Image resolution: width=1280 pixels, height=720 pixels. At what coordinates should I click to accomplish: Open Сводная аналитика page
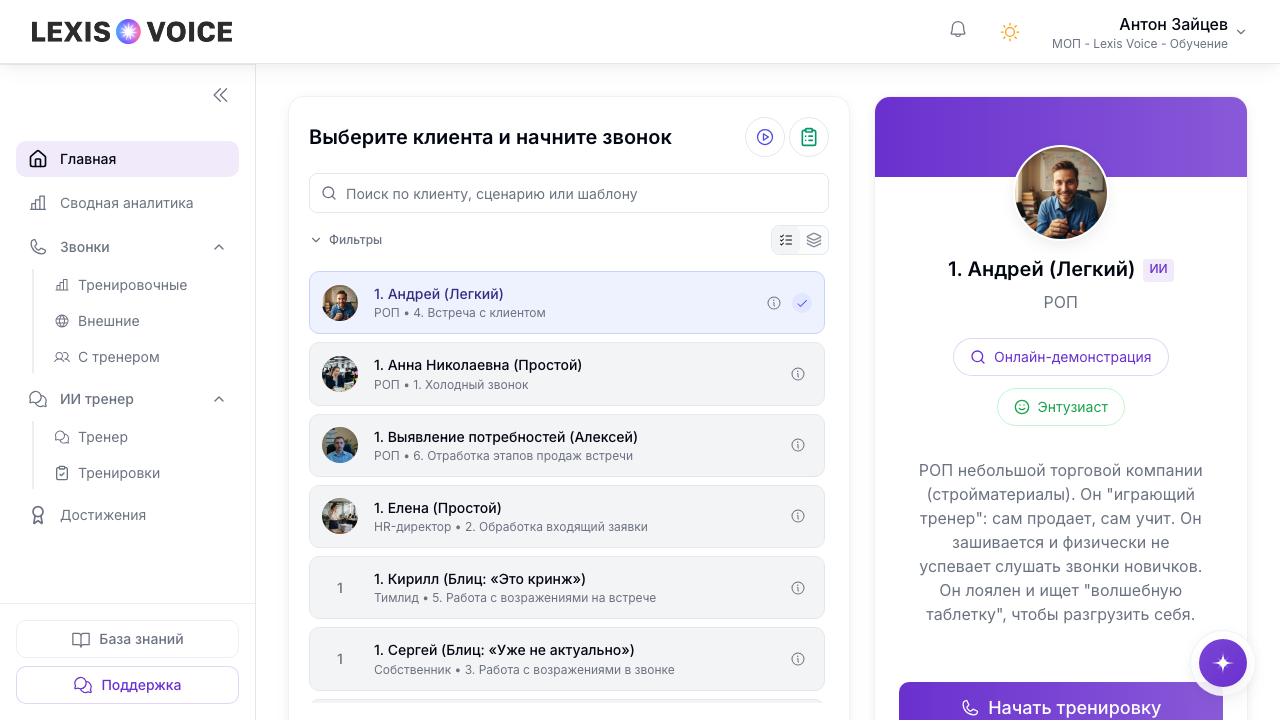[127, 203]
